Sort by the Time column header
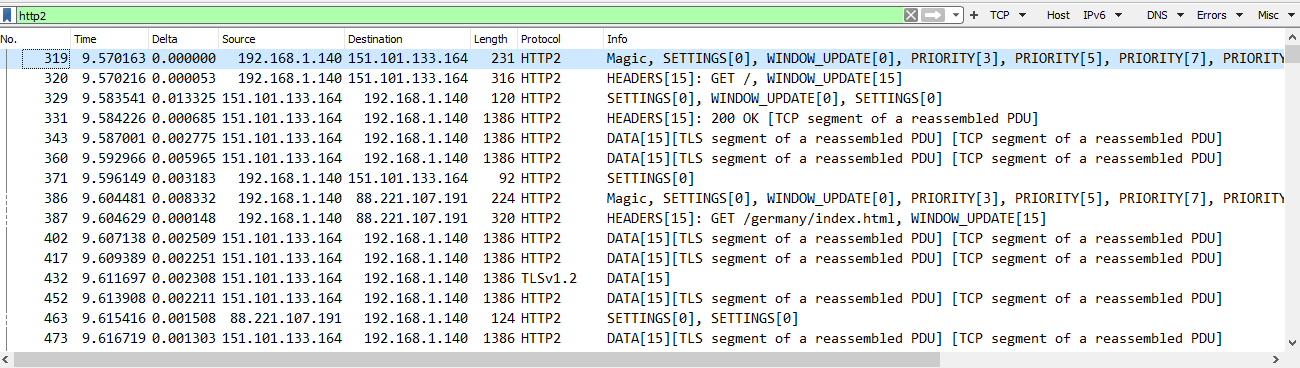1300x368 pixels. (110, 39)
